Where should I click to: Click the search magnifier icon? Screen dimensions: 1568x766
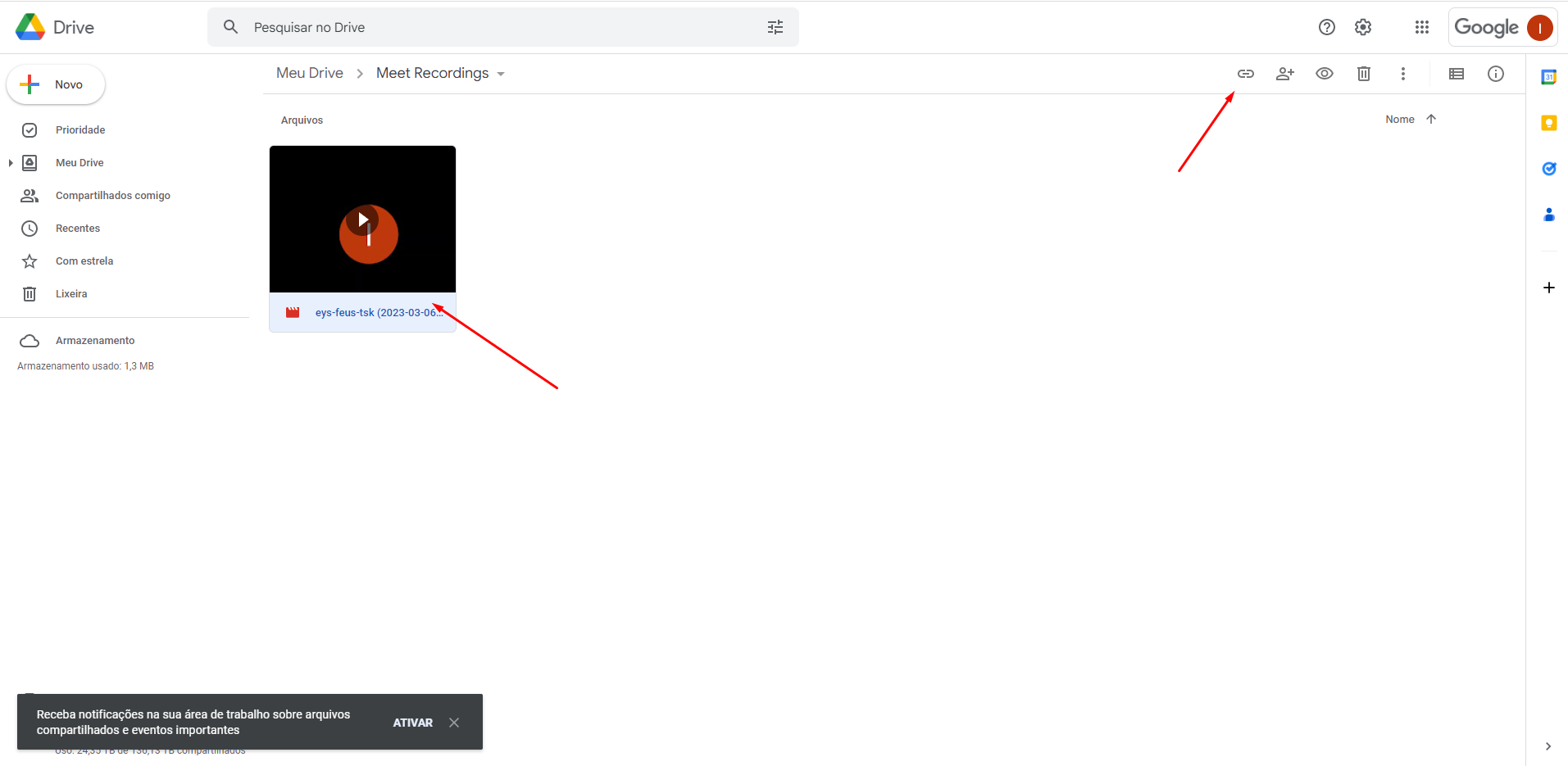point(231,27)
